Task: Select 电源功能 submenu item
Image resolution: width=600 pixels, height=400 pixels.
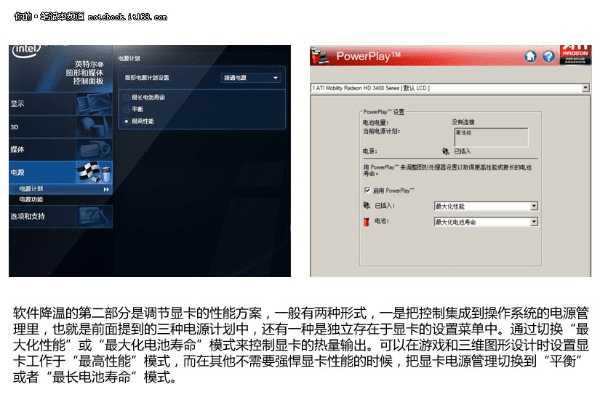Action: click(32, 199)
